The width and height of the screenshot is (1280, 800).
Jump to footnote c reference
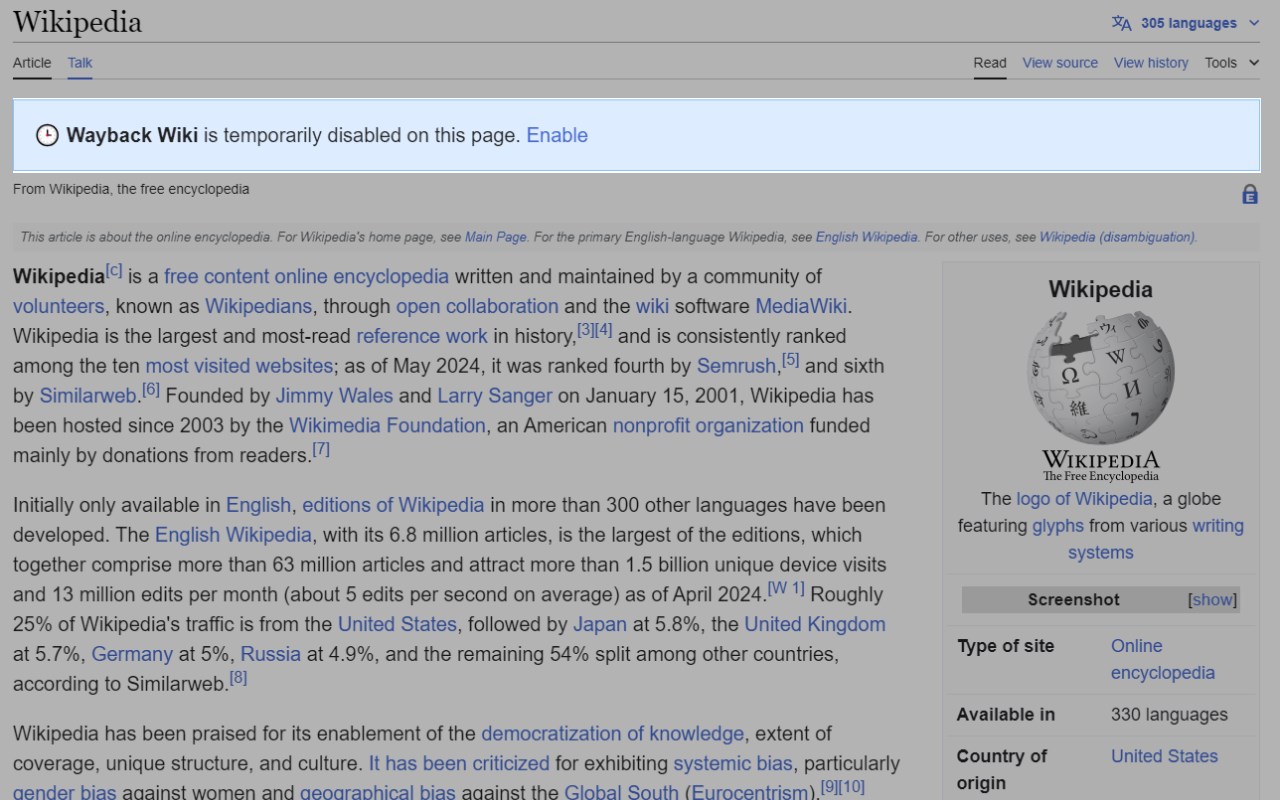point(114,270)
